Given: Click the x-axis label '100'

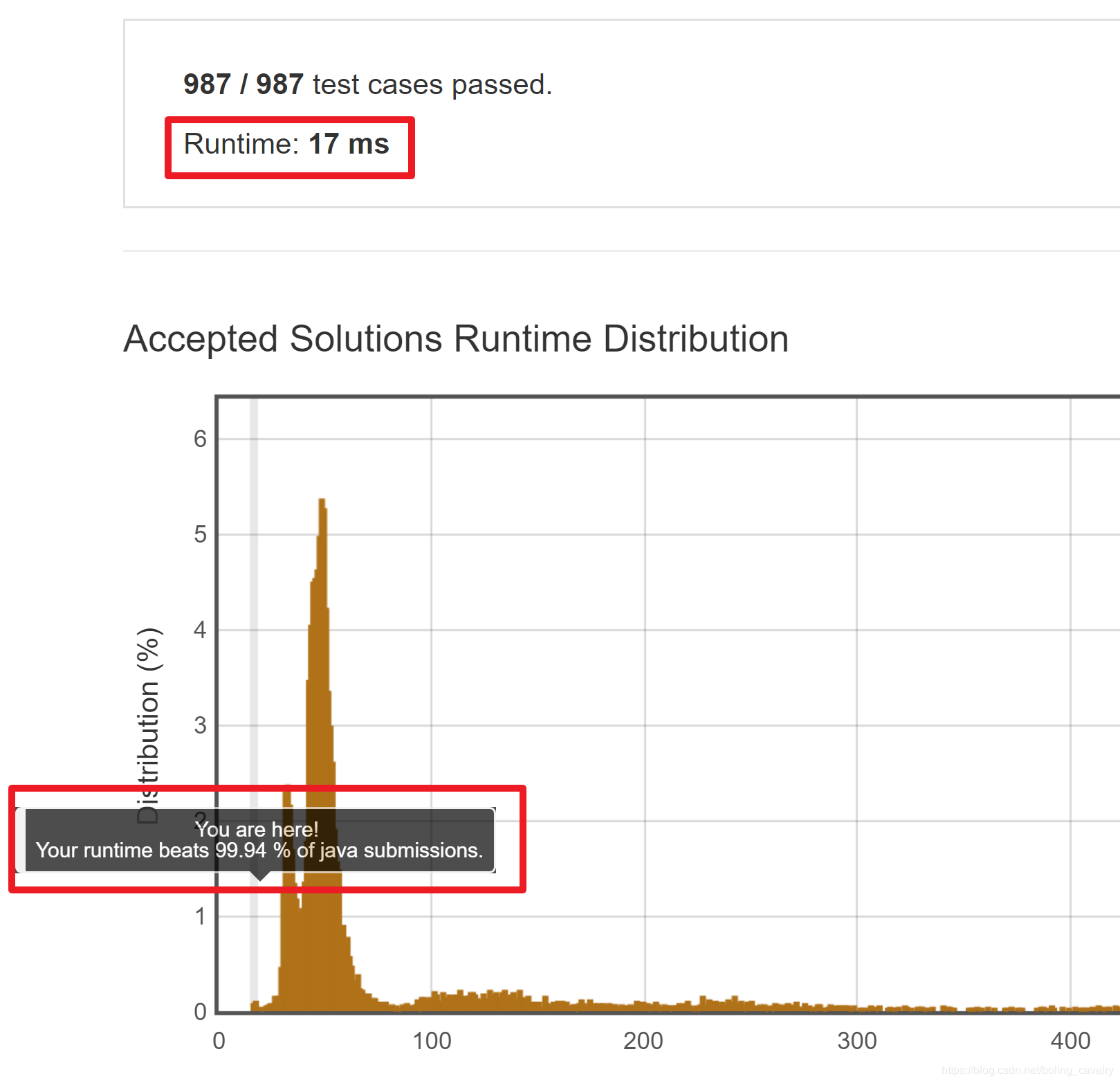Looking at the screenshot, I should pyautogui.click(x=432, y=1041).
